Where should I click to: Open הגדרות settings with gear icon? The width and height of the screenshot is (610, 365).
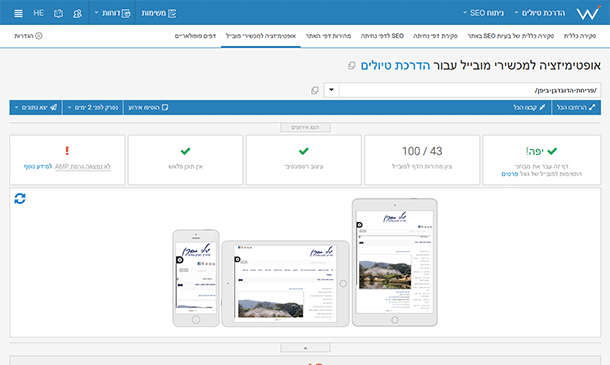tap(28, 36)
